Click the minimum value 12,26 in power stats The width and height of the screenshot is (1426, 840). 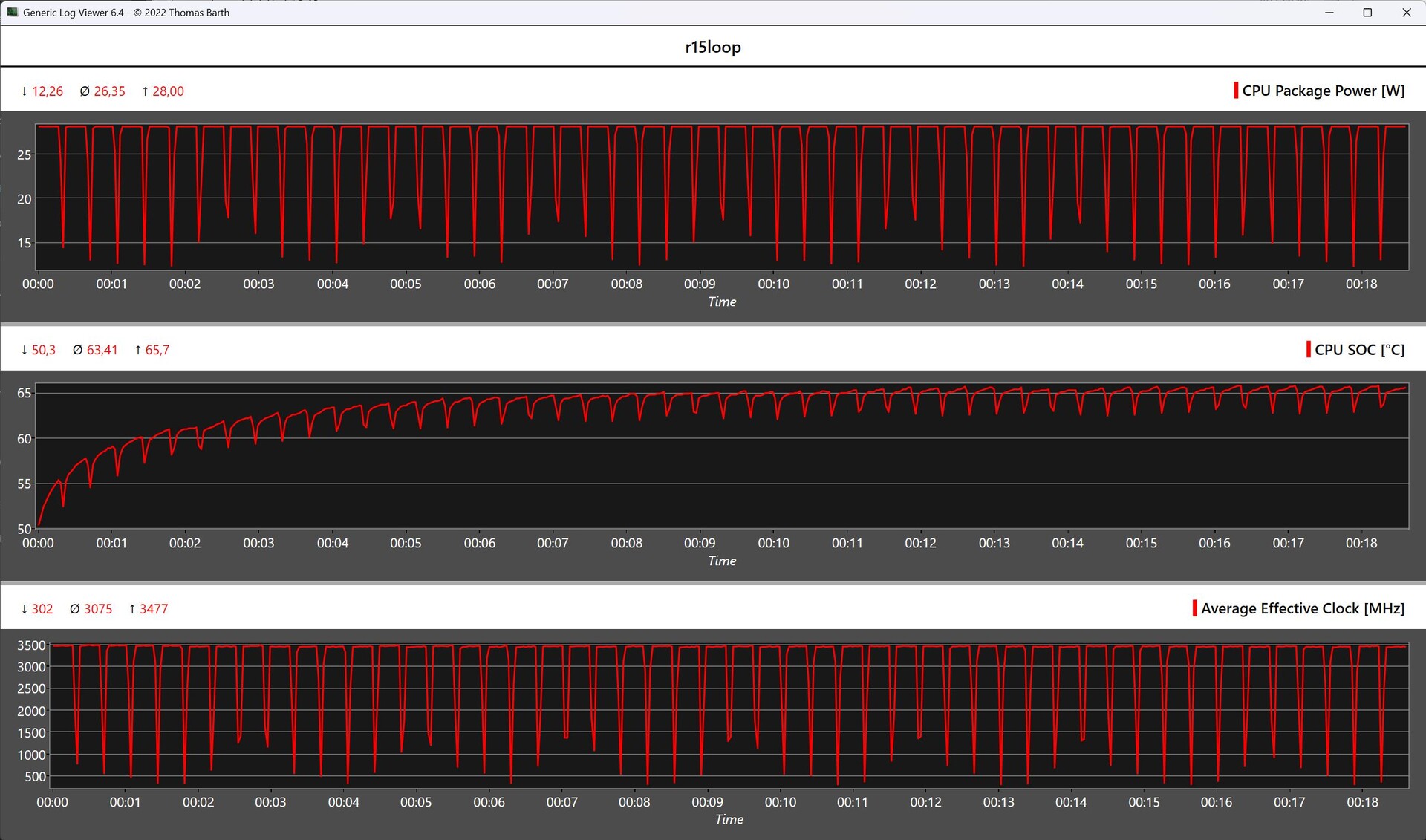coord(47,91)
